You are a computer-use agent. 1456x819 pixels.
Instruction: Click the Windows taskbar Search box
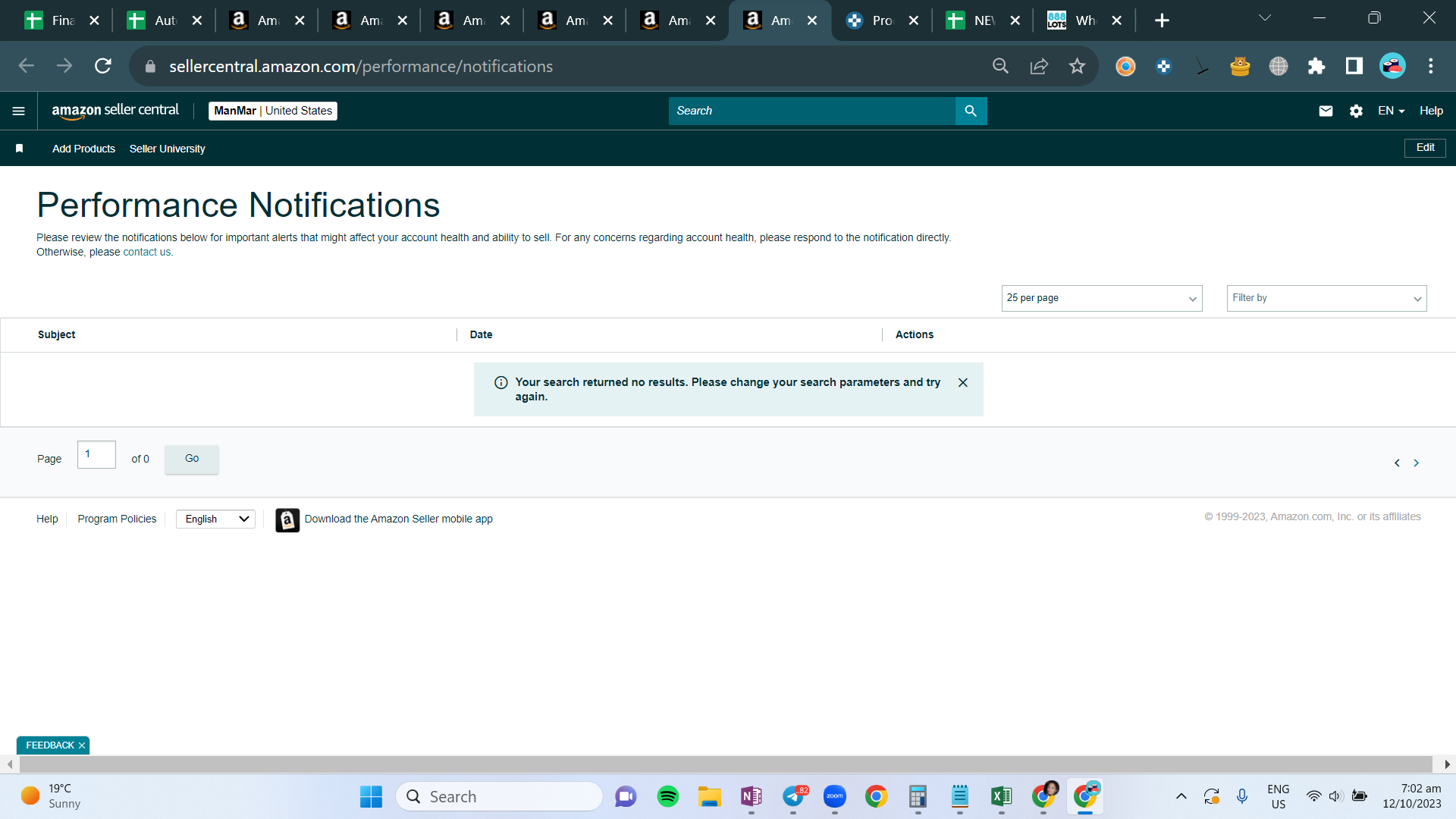(x=499, y=796)
